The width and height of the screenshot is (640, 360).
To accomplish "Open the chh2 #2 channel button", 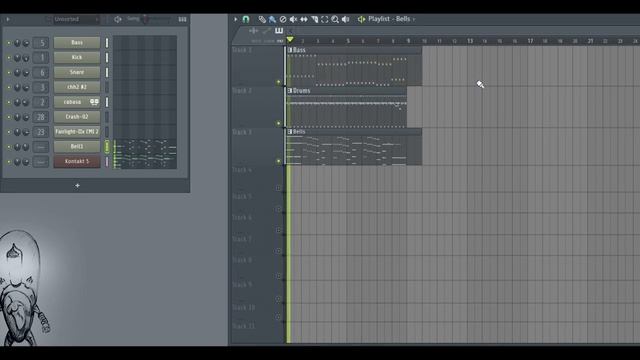I will click(x=77, y=87).
